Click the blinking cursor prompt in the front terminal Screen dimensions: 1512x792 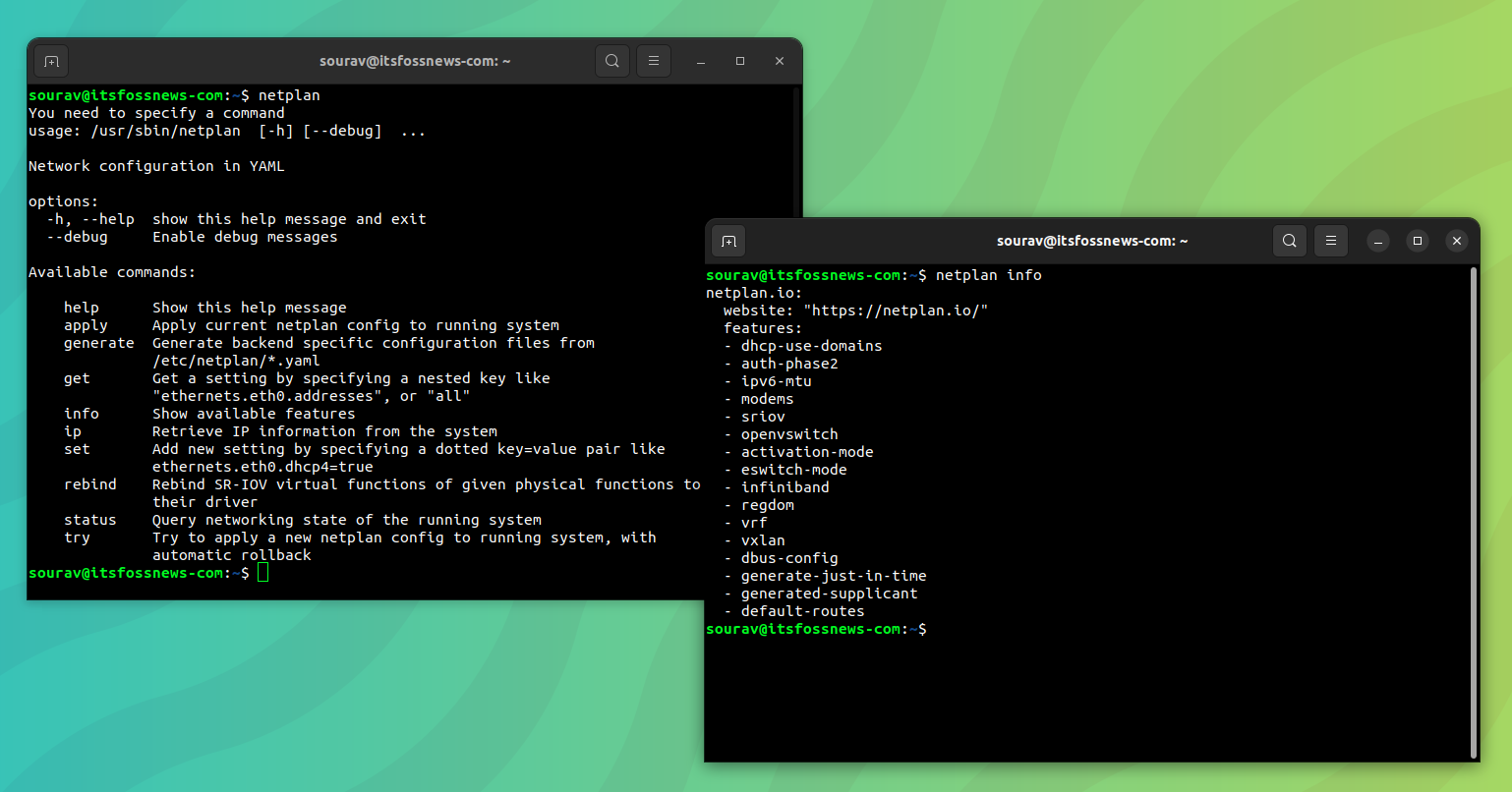pyautogui.click(x=261, y=572)
